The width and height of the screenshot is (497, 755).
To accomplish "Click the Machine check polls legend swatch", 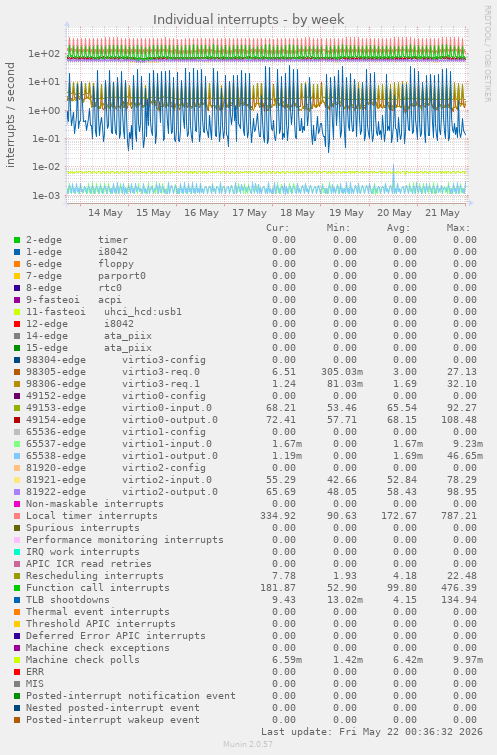I will tap(17, 660).
